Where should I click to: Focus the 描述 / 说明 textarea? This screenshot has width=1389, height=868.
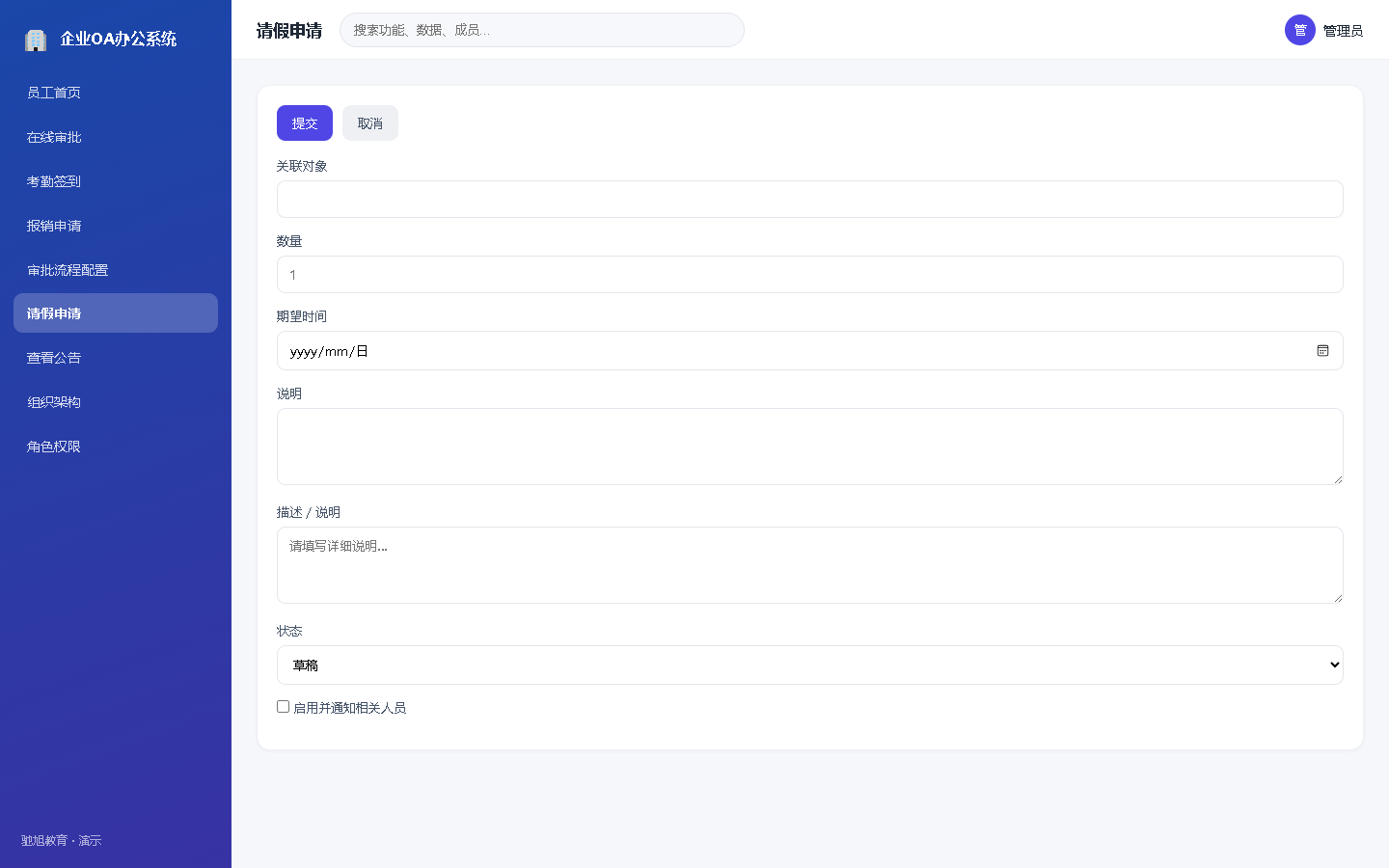pyautogui.click(x=810, y=565)
